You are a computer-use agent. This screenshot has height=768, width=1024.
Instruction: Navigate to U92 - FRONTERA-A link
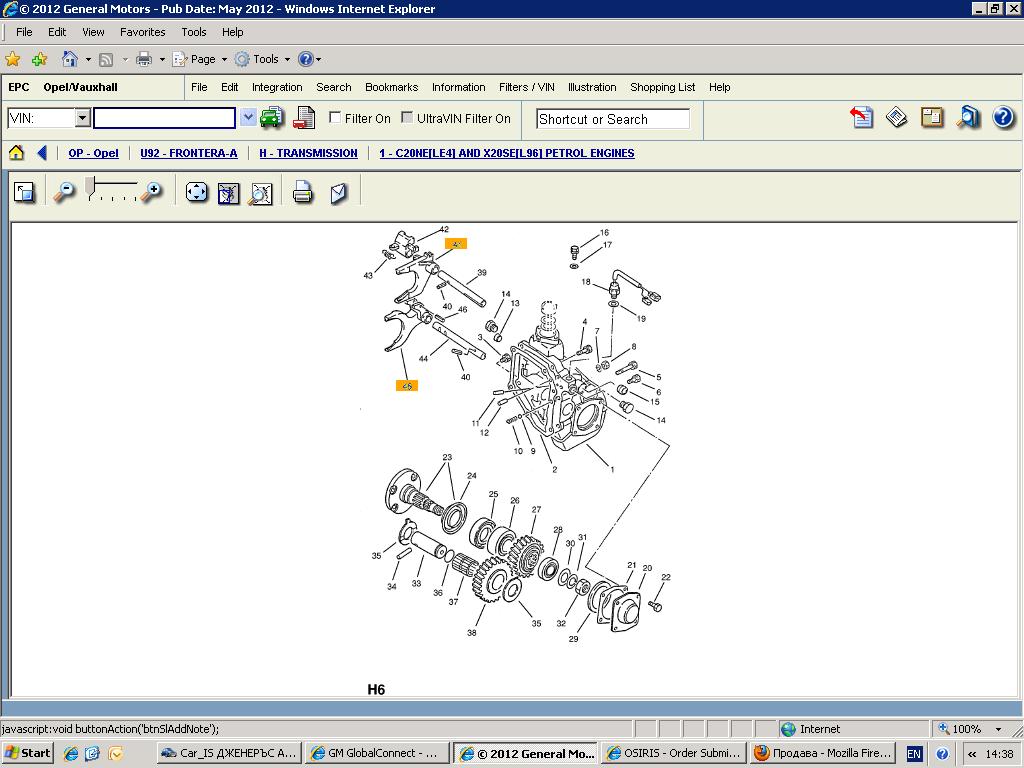pyautogui.click(x=189, y=153)
